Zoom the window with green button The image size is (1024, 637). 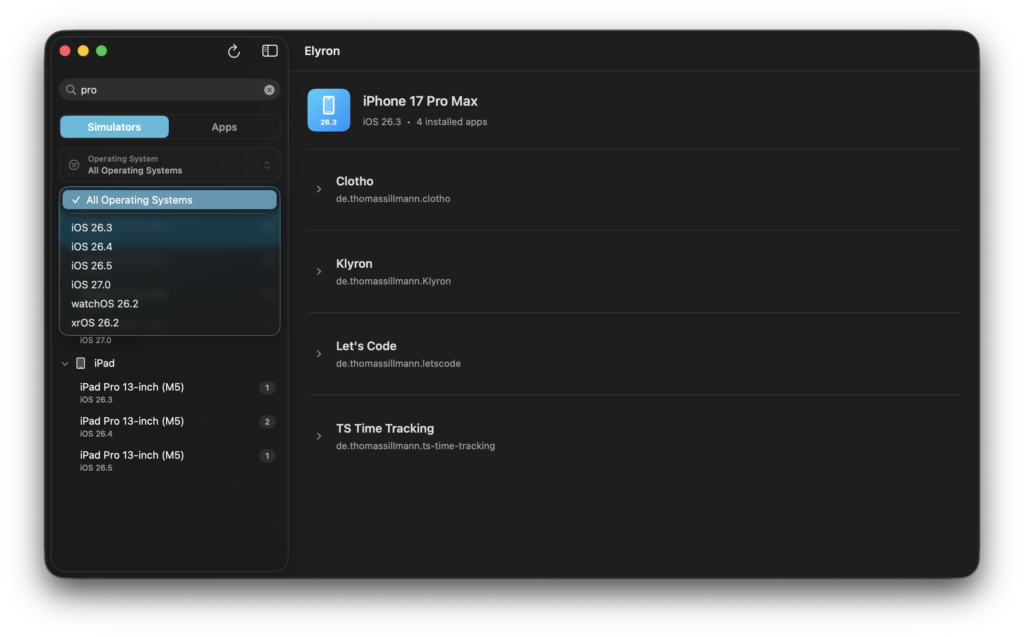[x=101, y=51]
